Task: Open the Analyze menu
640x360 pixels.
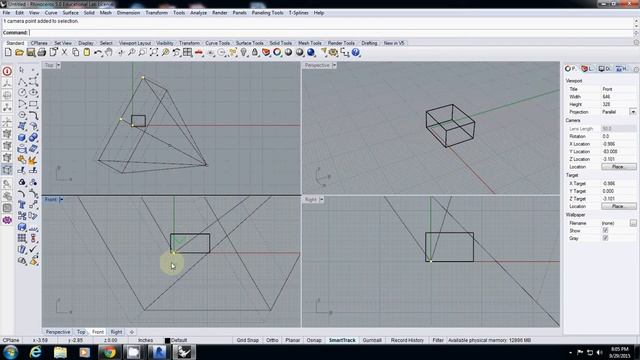Action: pos(199,13)
